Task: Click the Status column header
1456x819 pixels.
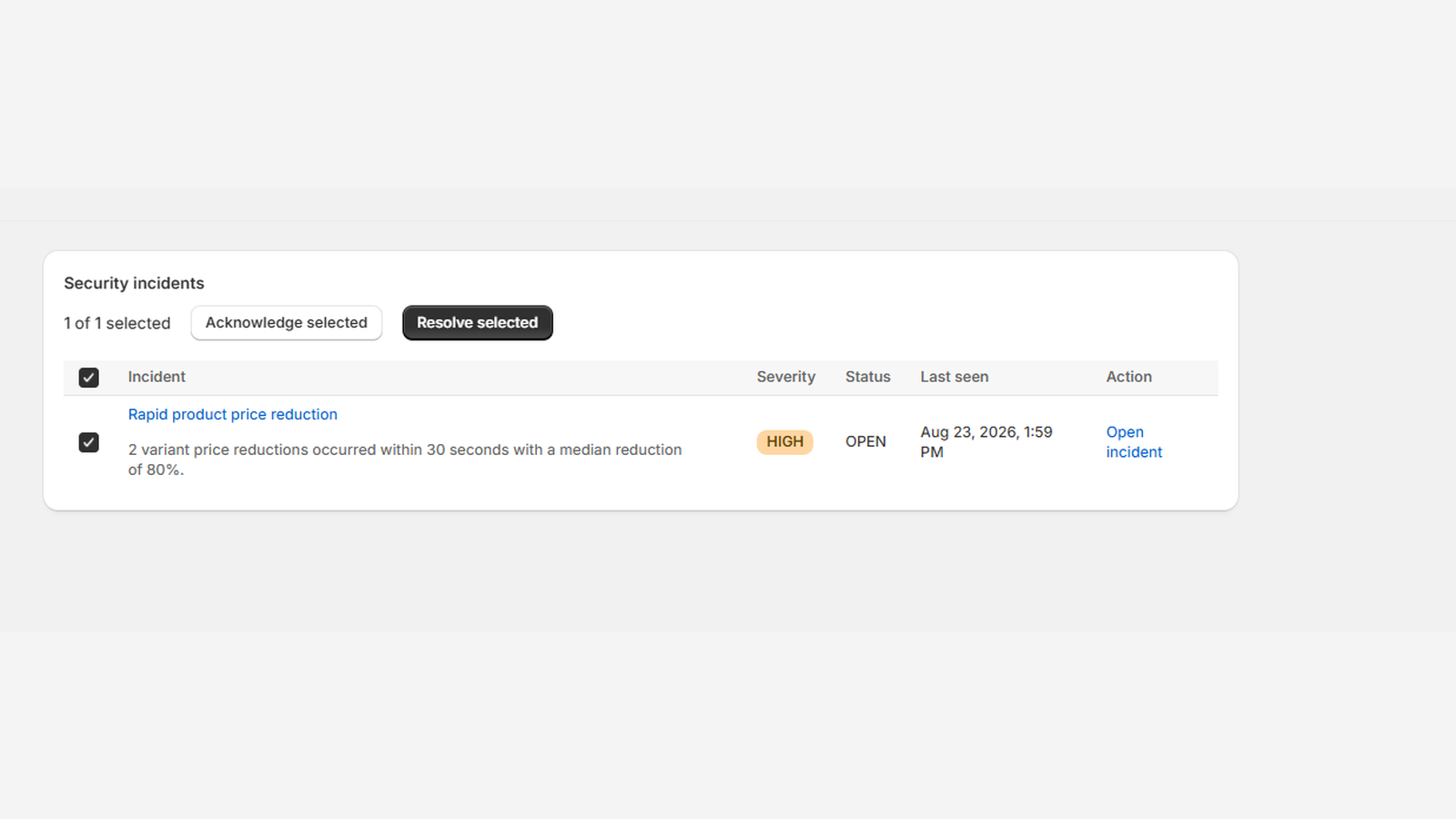Action: [x=868, y=377]
